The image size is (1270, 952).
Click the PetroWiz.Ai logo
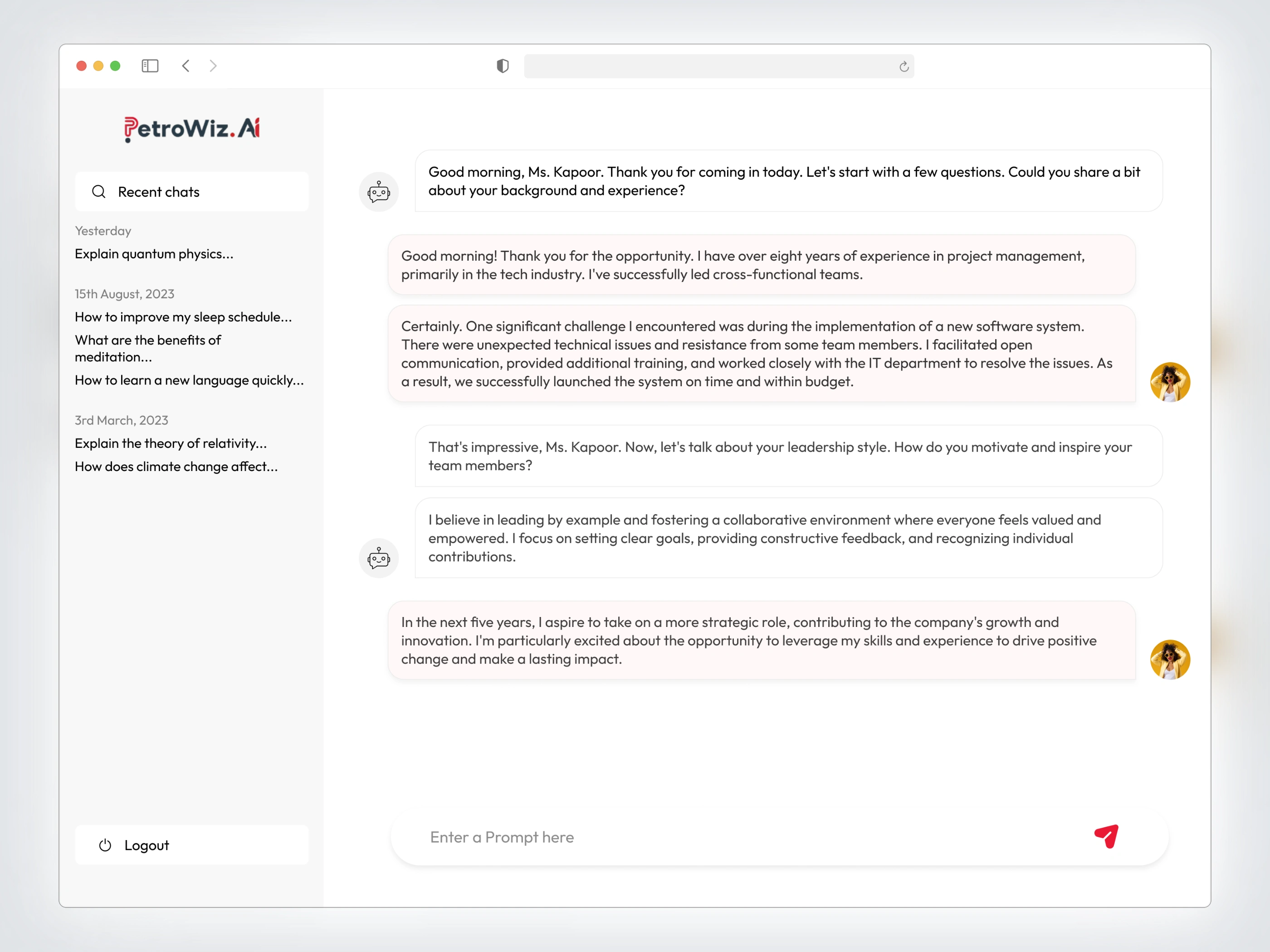click(x=192, y=129)
